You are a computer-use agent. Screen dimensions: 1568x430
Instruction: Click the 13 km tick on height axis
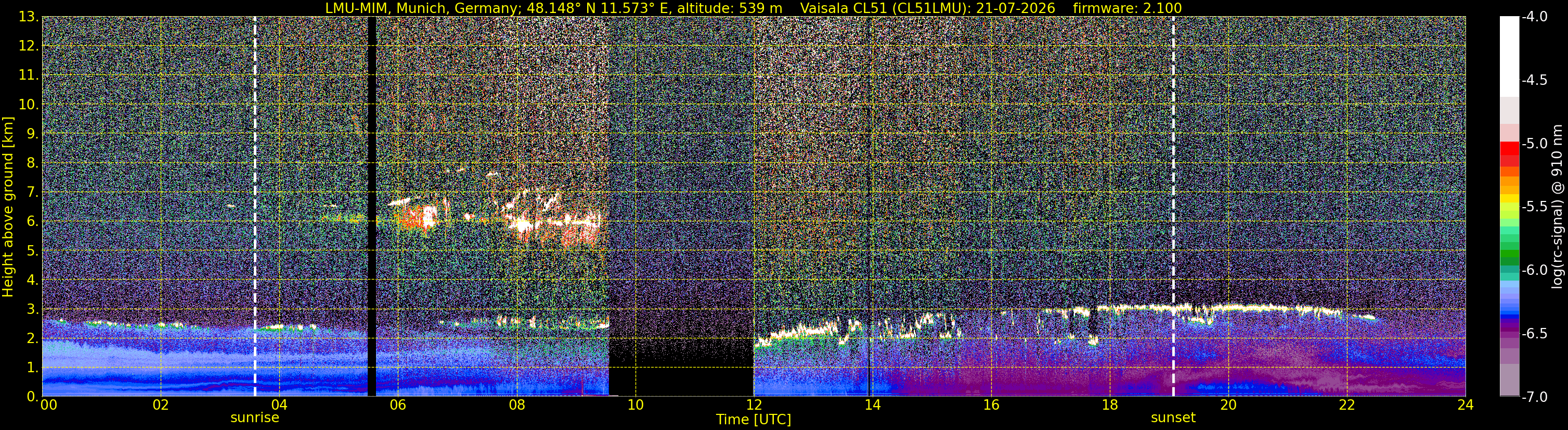pos(28,17)
